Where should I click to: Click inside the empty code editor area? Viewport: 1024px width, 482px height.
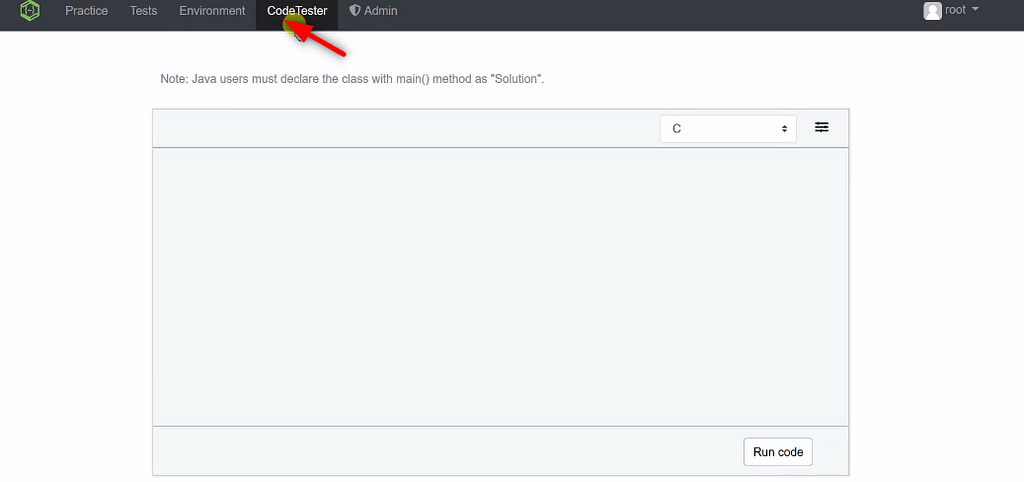click(500, 287)
